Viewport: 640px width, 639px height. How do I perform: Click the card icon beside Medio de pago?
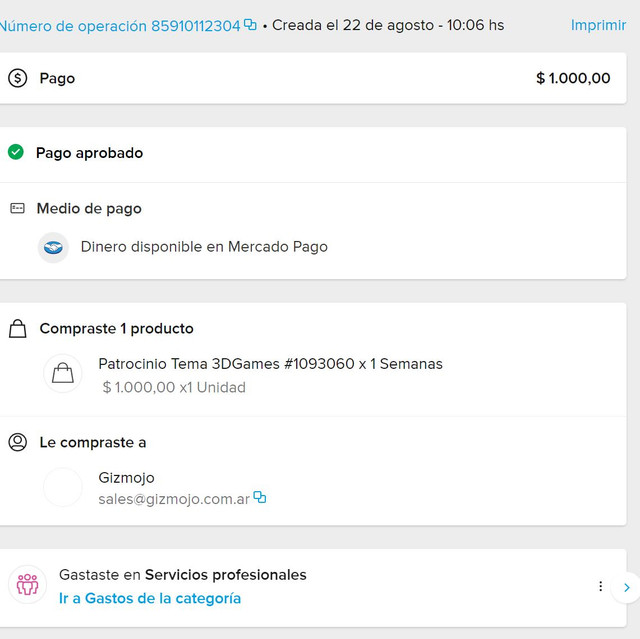tap(17, 209)
